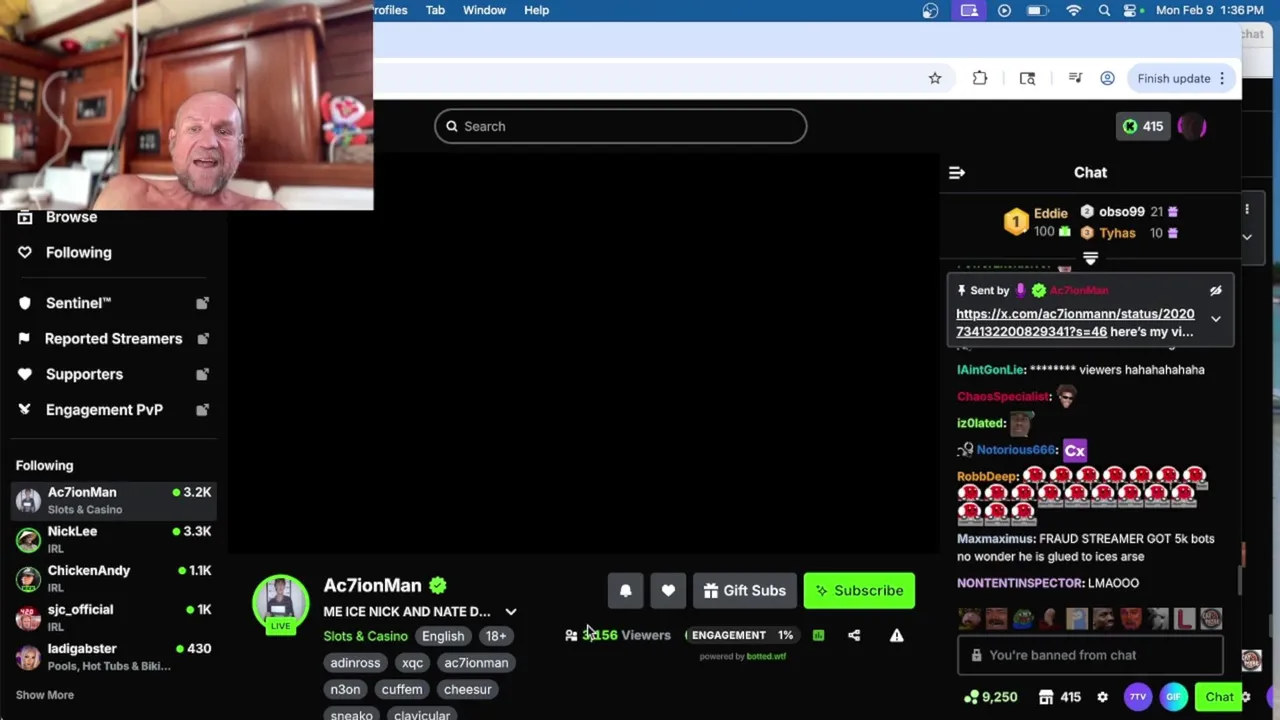This screenshot has height=720, width=1280.
Task: Open macOS Spotlight search icon
Action: point(1104,10)
